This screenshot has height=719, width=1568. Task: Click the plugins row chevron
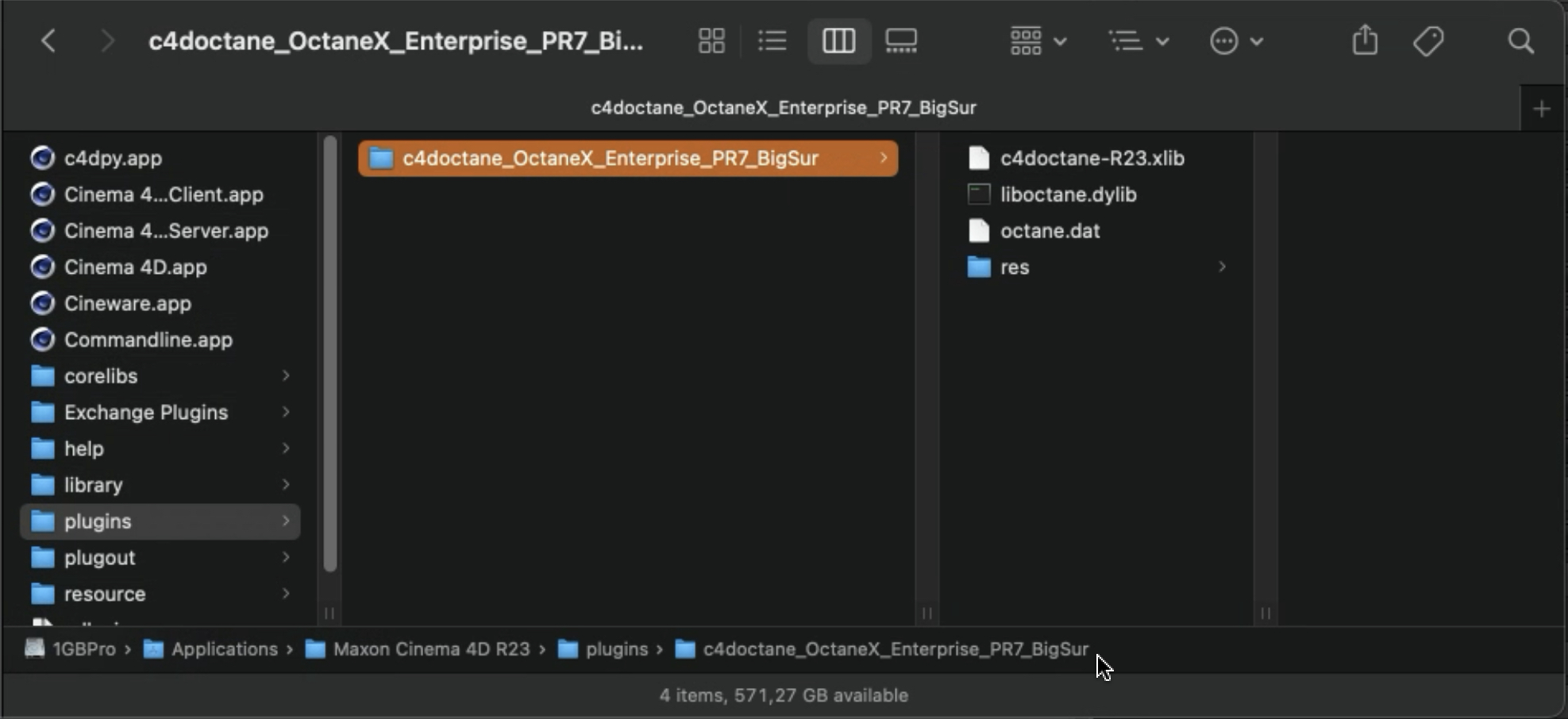[x=286, y=521]
